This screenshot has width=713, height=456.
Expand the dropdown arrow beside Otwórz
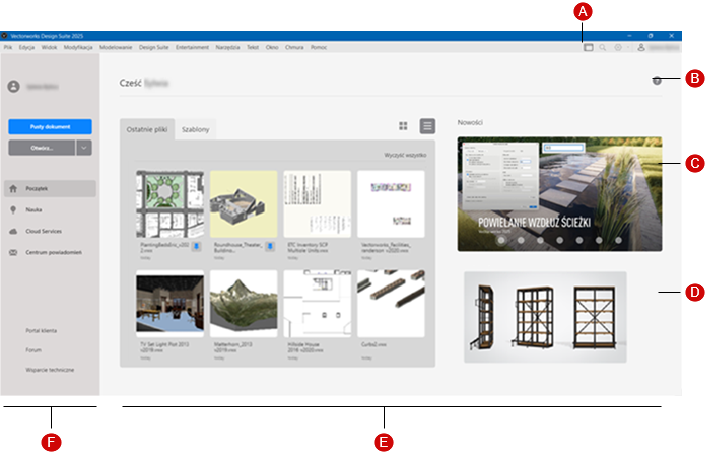pos(84,147)
